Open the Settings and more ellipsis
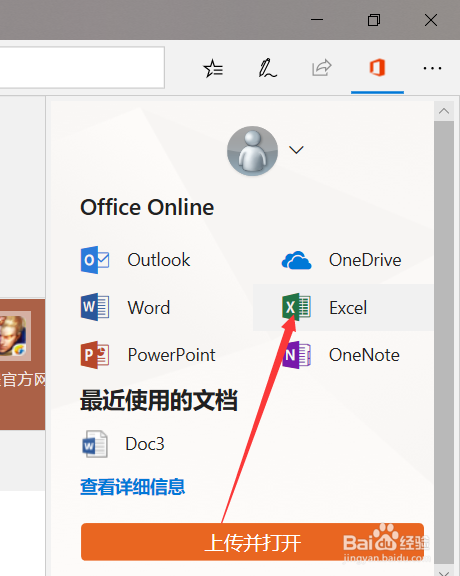The height and width of the screenshot is (576, 460). pos(432,68)
